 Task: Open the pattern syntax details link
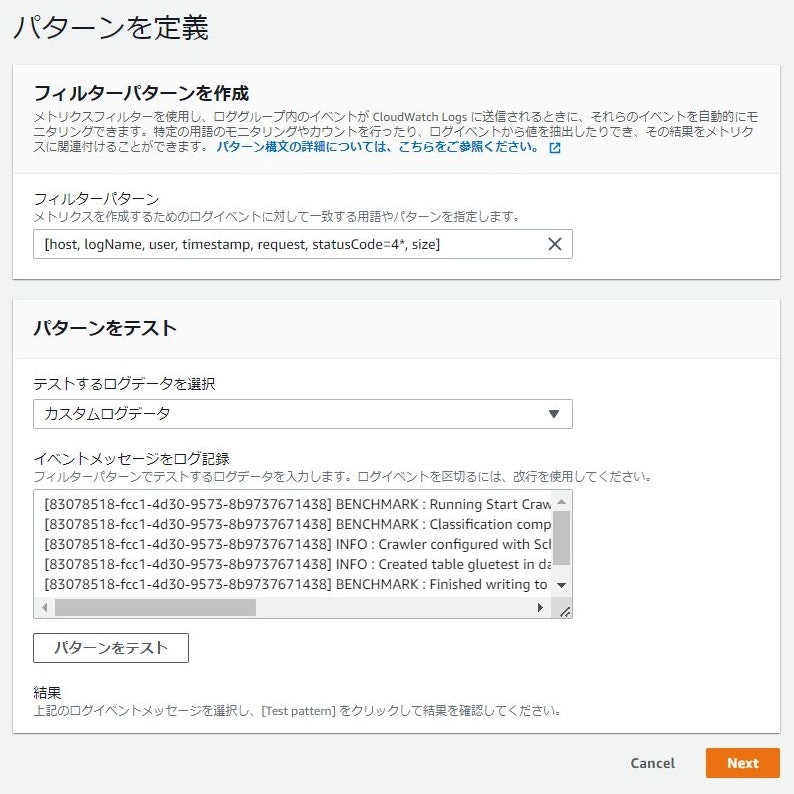click(x=377, y=147)
